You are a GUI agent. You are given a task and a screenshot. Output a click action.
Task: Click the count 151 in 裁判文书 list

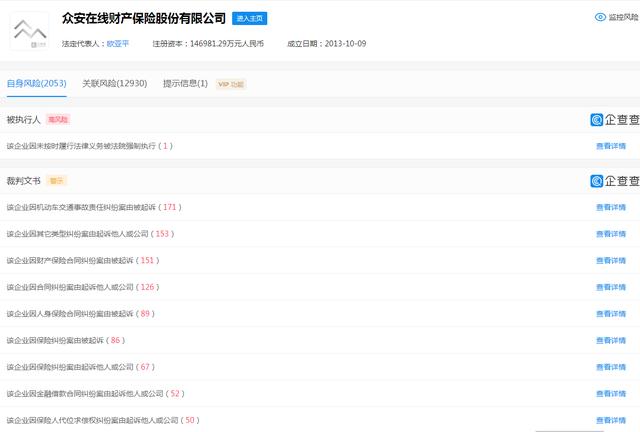click(x=147, y=260)
